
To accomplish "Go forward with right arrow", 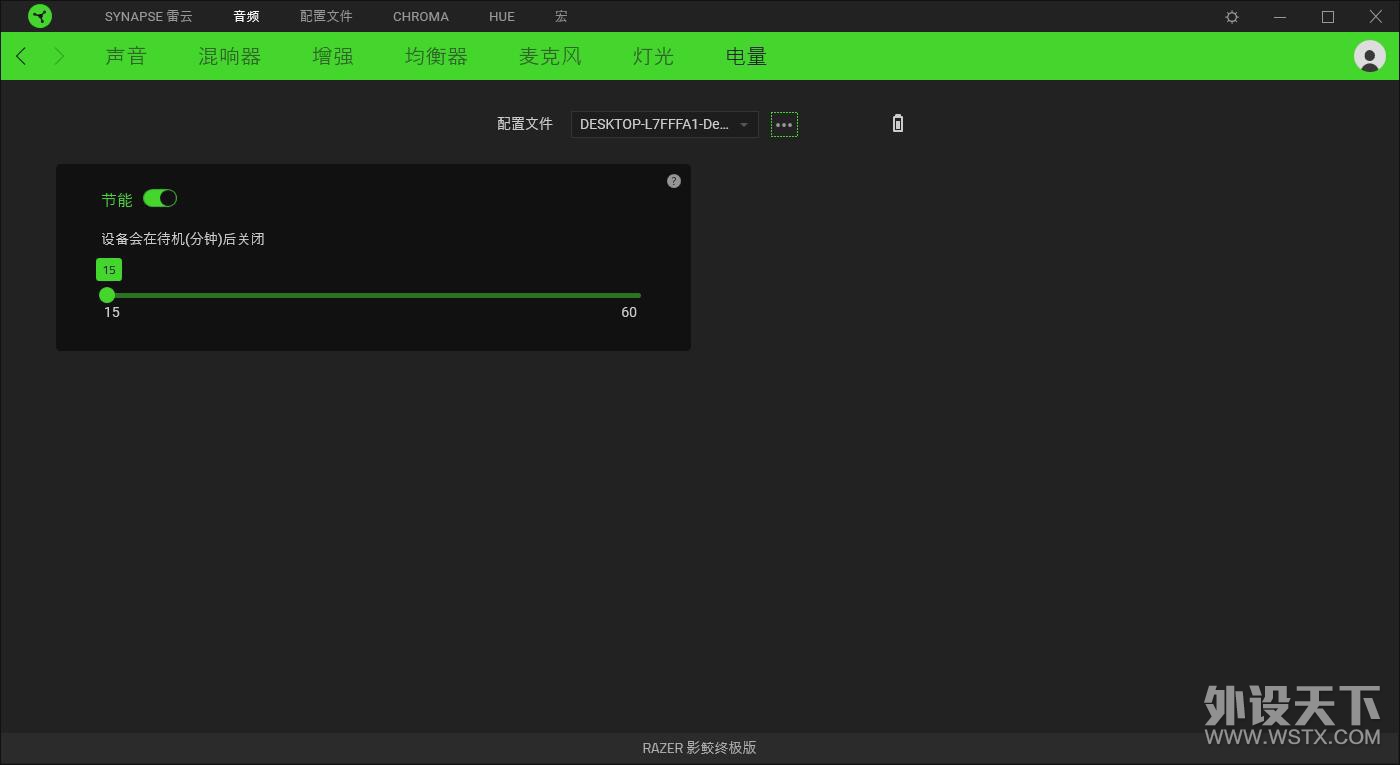I will pos(59,56).
